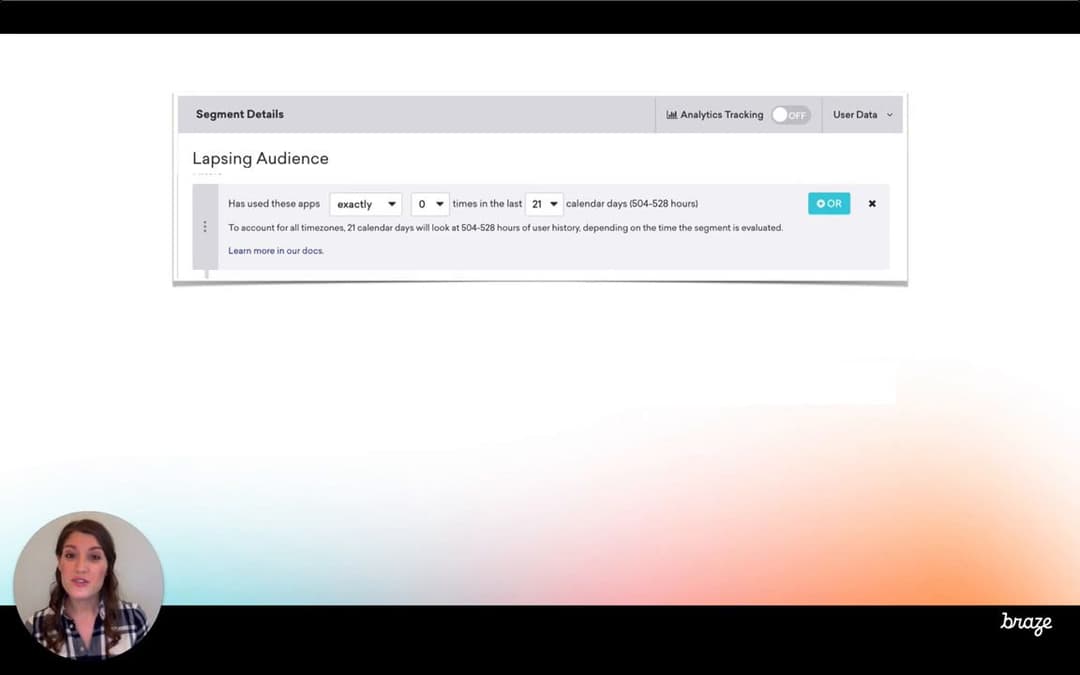The image size is (1080, 675).
Task: Select the Lapsing Audience segment title
Action: click(260, 159)
